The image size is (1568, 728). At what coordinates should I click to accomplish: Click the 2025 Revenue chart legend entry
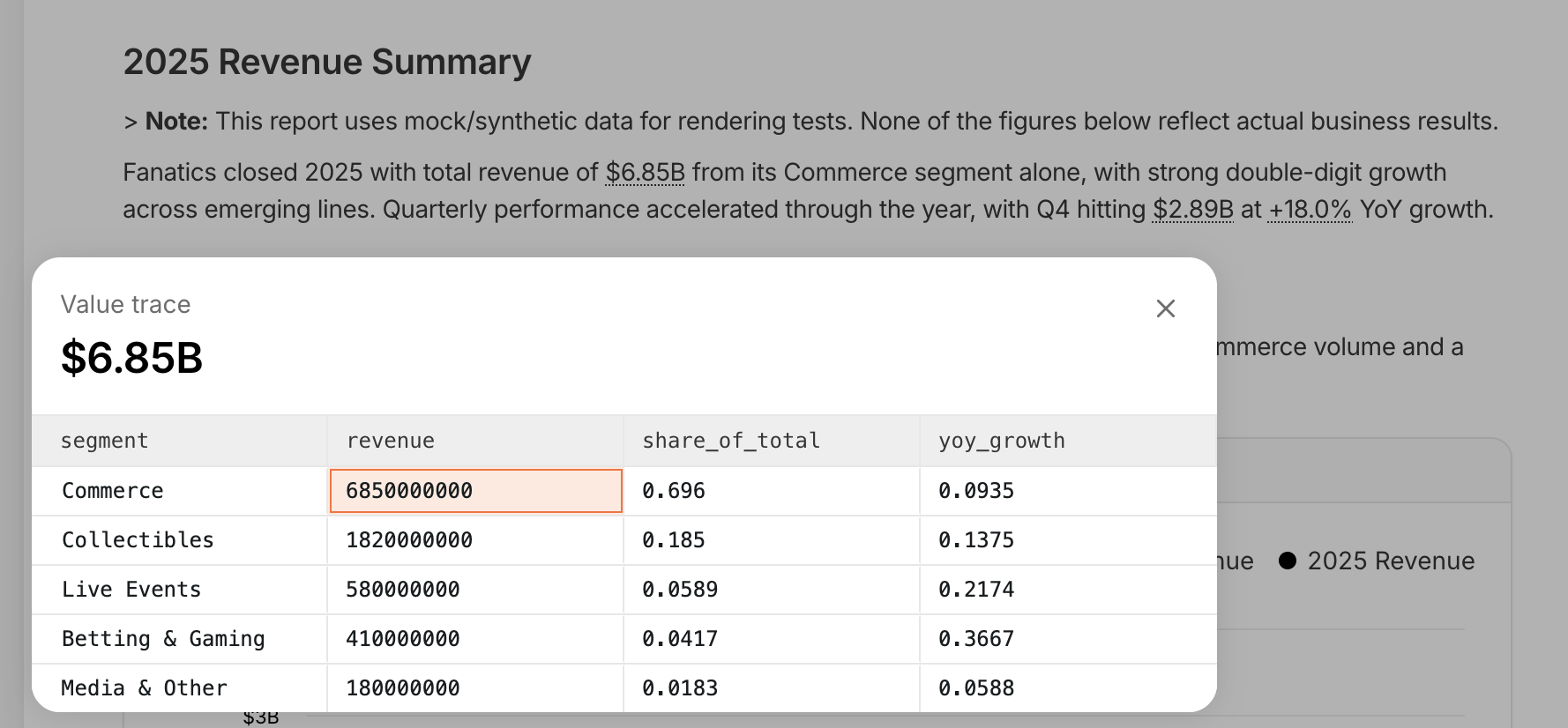pos(1377,561)
